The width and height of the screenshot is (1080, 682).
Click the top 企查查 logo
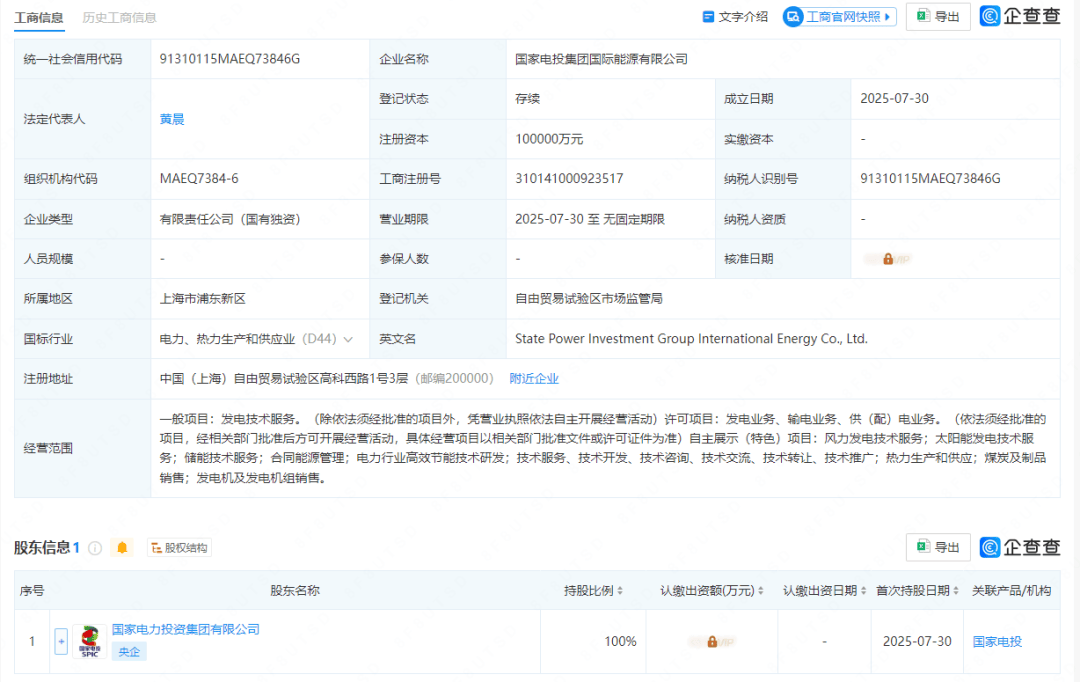(1020, 16)
